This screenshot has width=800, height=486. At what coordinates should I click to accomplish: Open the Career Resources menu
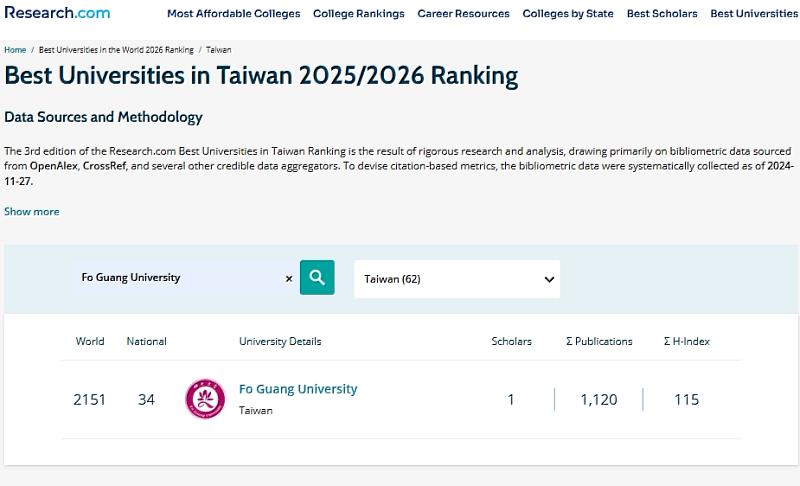point(463,14)
